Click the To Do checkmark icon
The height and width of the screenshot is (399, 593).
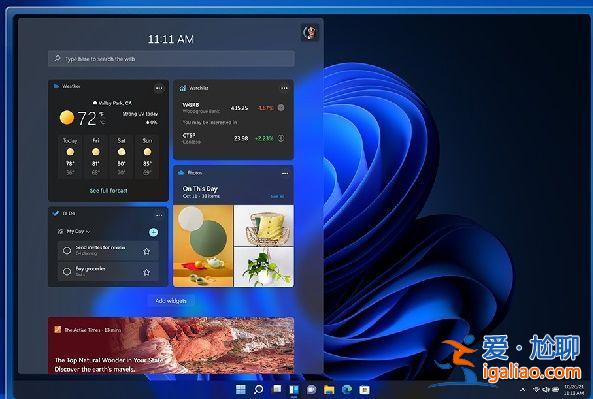[x=56, y=213]
